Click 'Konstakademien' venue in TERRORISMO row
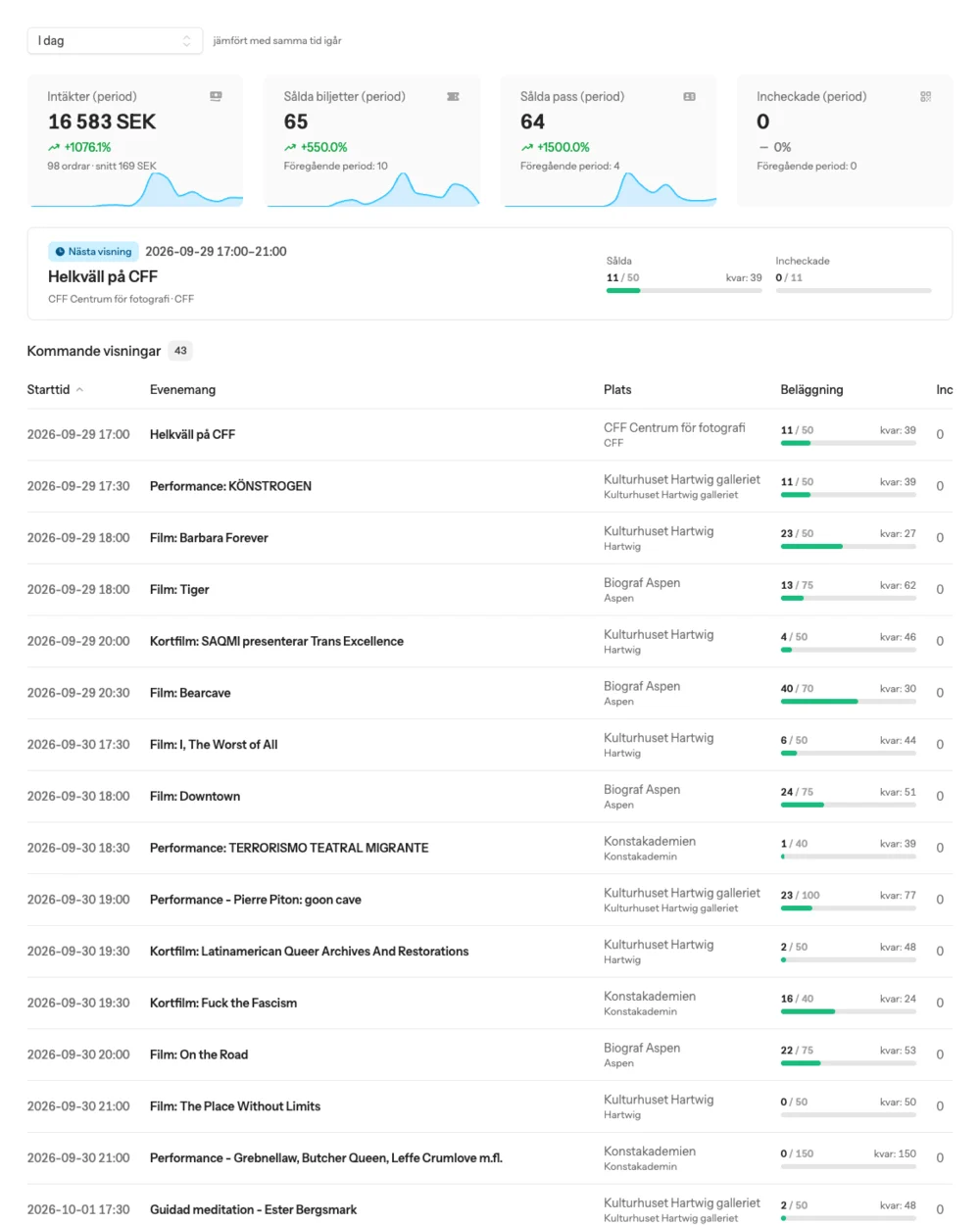This screenshot has height=1225, width=980. [x=650, y=841]
